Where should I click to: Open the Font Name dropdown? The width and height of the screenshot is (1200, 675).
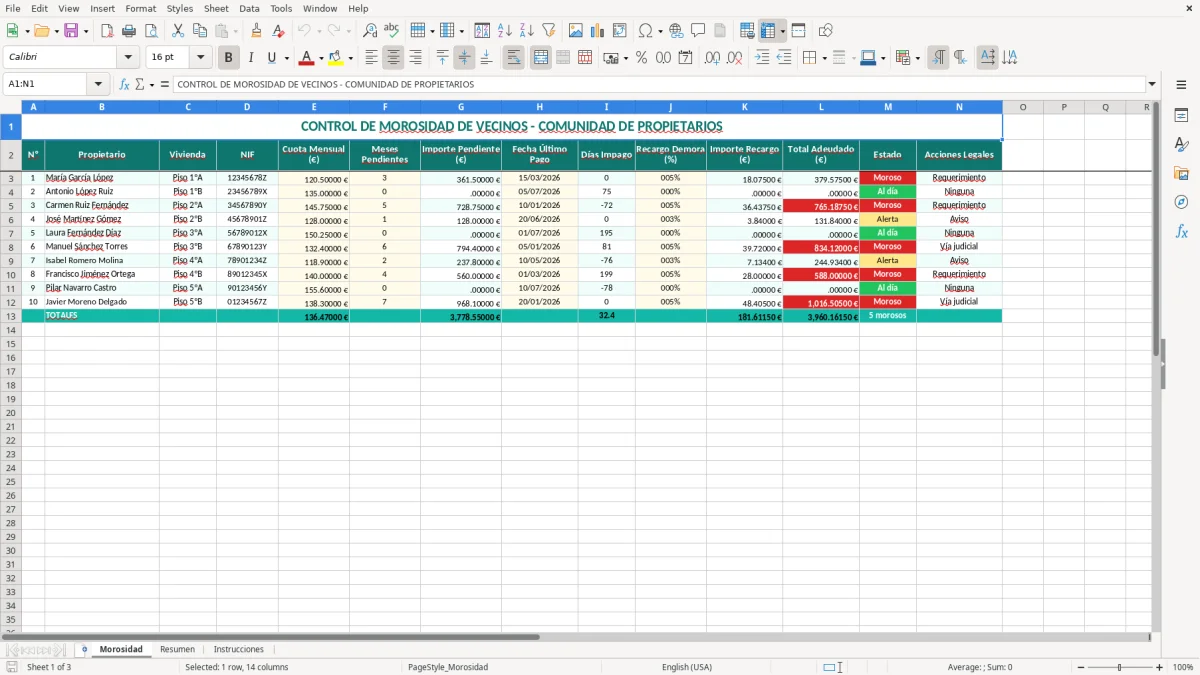(128, 58)
